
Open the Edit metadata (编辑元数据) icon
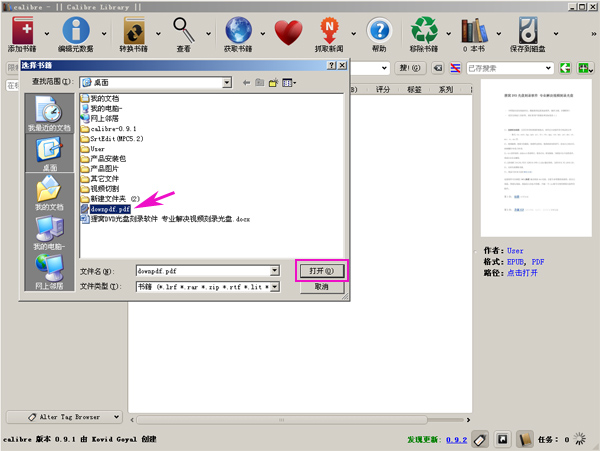click(76, 30)
